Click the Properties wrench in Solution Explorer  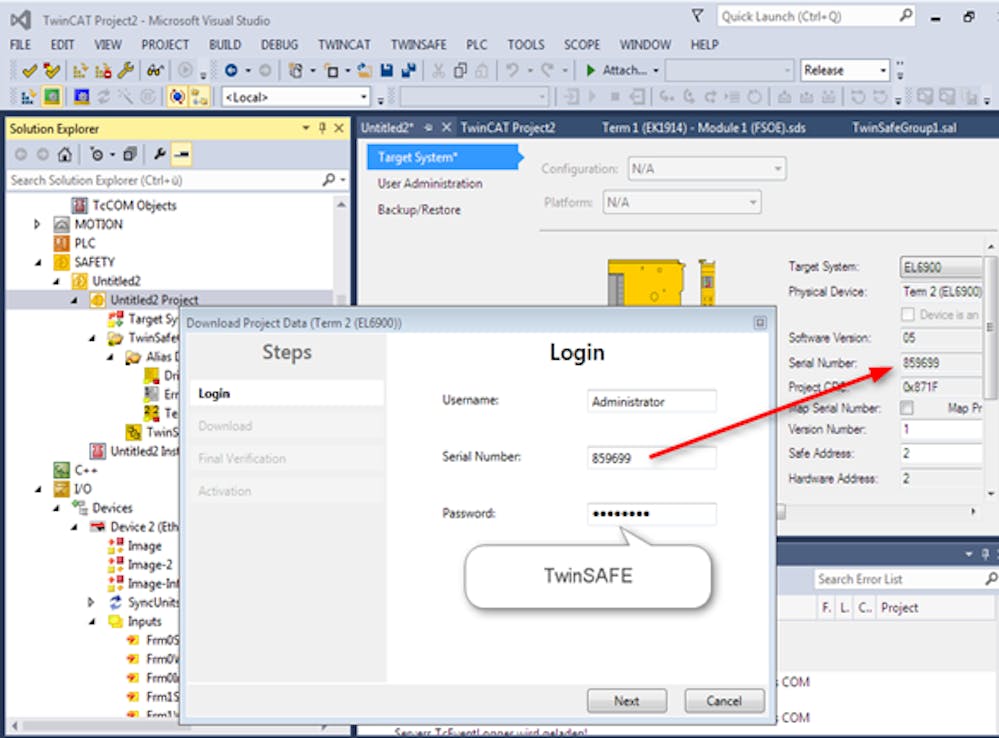[159, 154]
